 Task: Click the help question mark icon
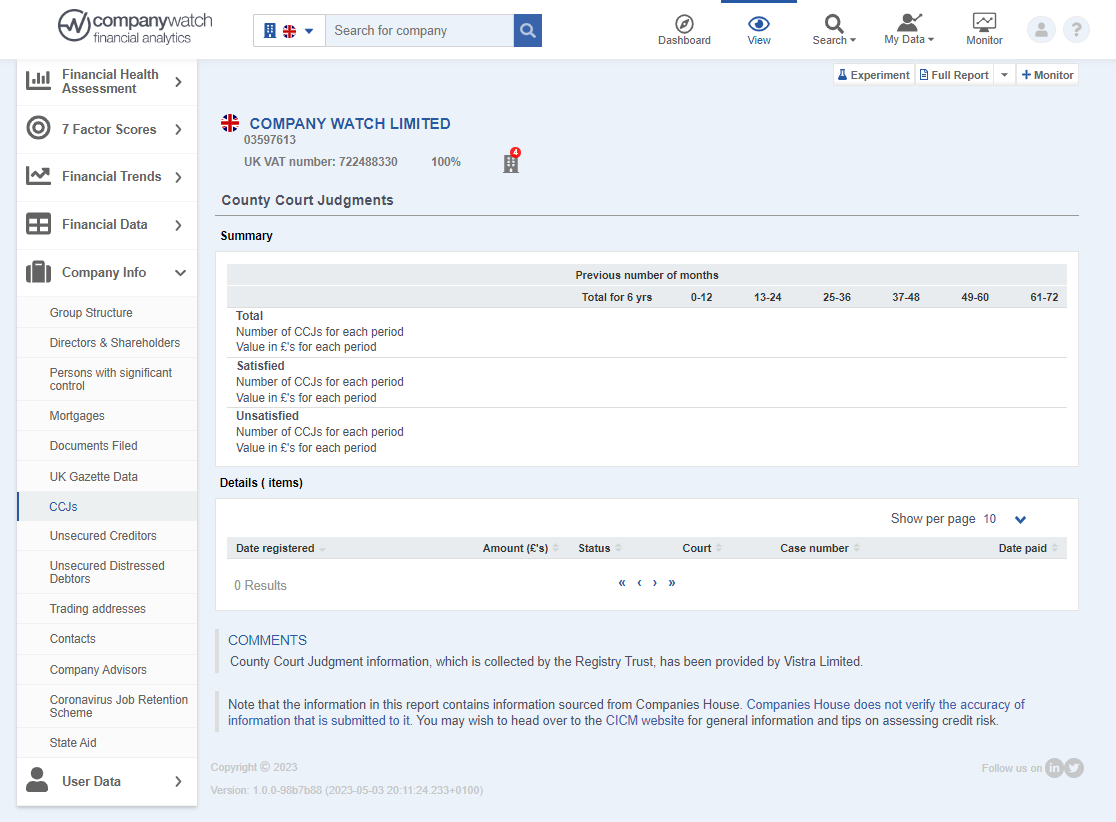click(1076, 30)
